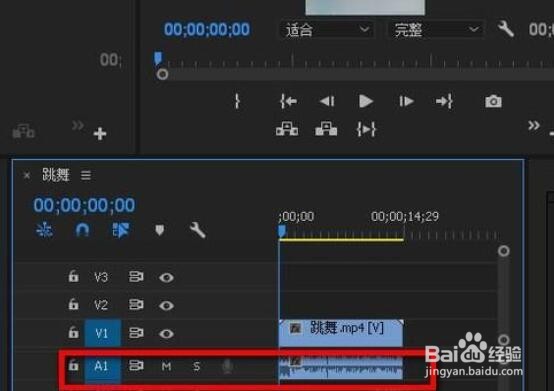This screenshot has height=391, width=554.
Task: Step back one frame
Action: [327, 101]
